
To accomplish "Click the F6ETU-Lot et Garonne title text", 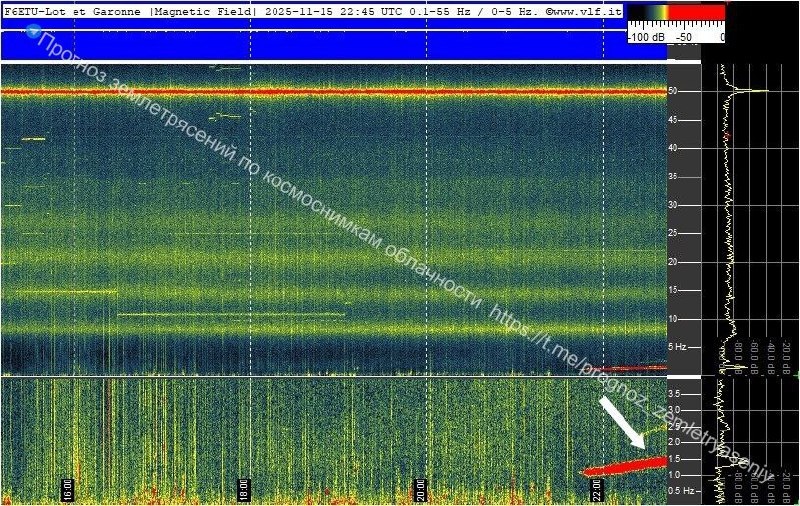I will (72, 11).
